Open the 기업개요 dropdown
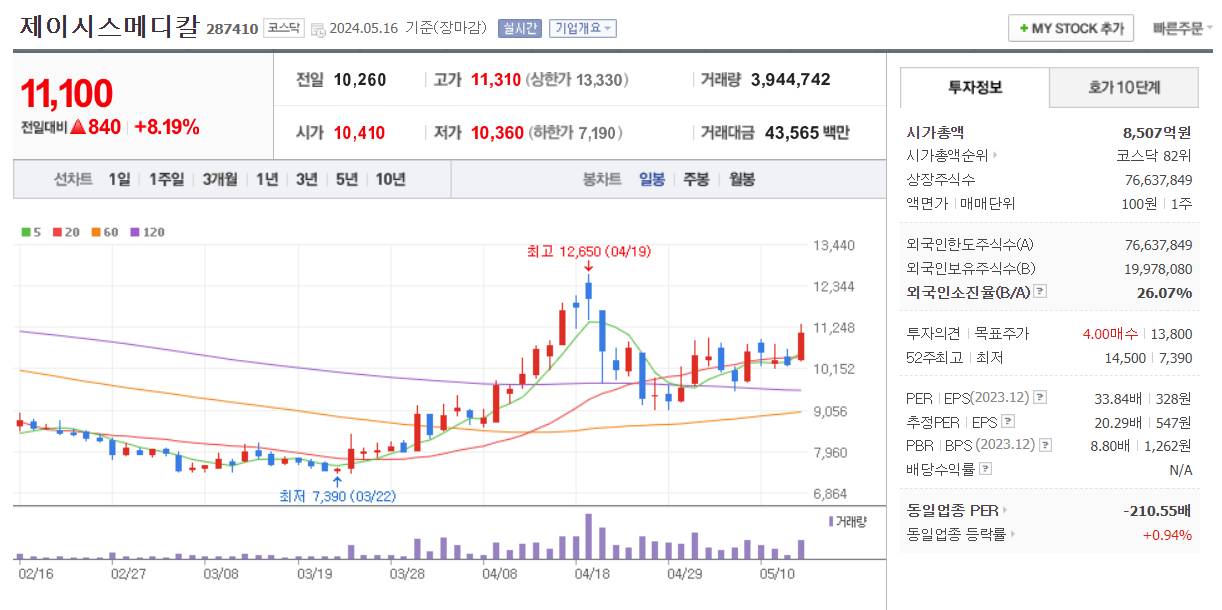The width and height of the screenshot is (1222, 610). coord(581,28)
